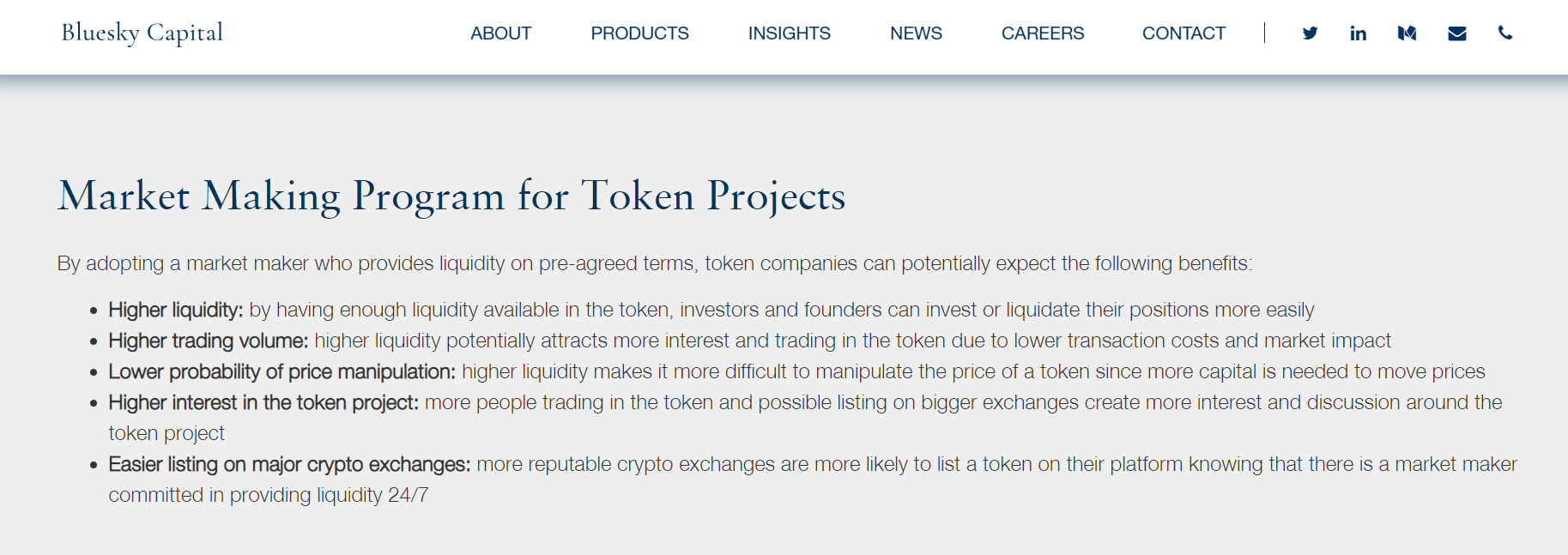Click the Easier listing on major crypto exchanges bullet
This screenshot has height=555, width=1568.
pyautogui.click(x=812, y=464)
